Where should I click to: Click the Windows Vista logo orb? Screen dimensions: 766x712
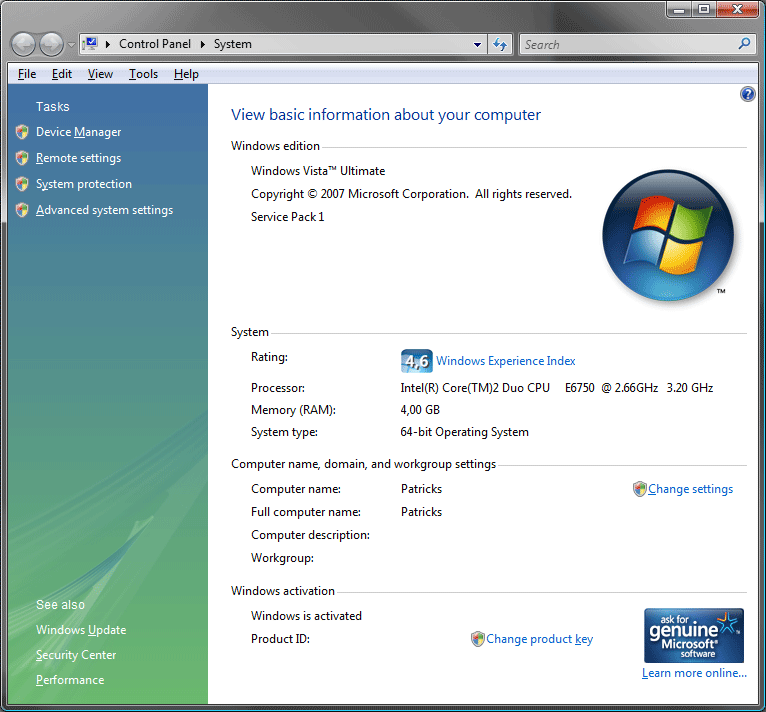pyautogui.click(x=668, y=235)
